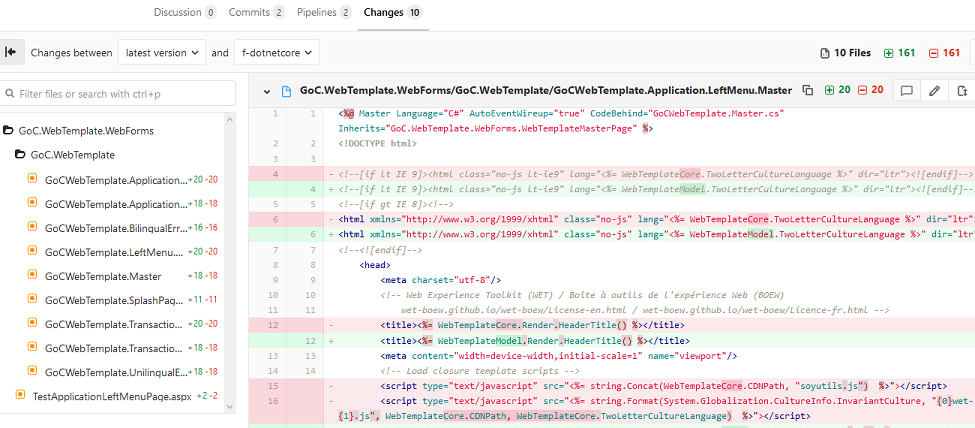This screenshot has height=428, width=975.
Task: Click the folder icon beside GoC.WebTemplate
Action: (x=20, y=155)
